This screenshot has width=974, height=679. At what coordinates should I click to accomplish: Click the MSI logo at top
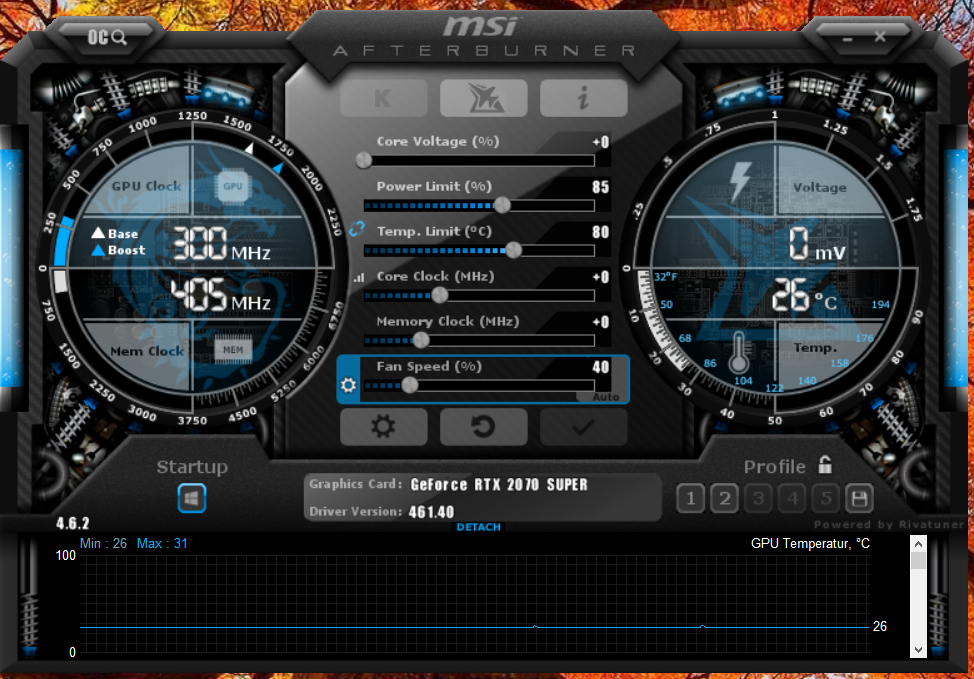(x=480, y=26)
